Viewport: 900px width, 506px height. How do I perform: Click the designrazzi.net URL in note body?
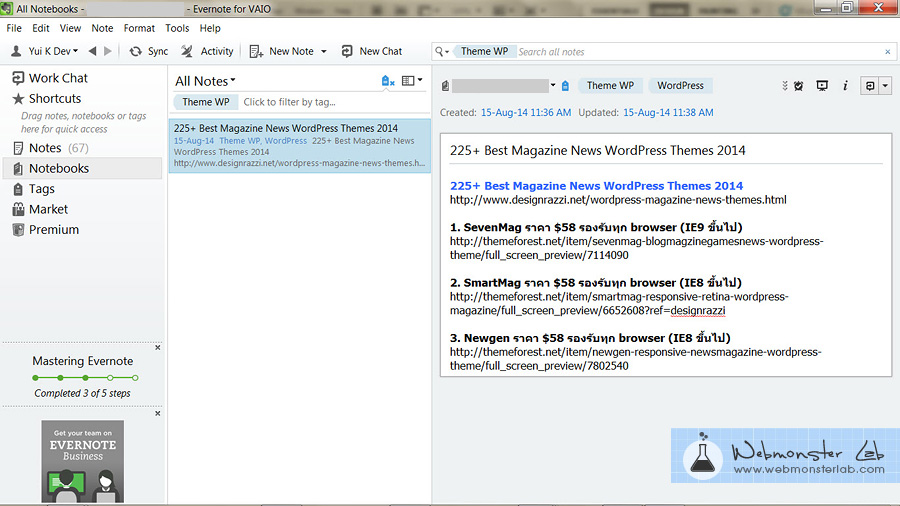point(618,200)
